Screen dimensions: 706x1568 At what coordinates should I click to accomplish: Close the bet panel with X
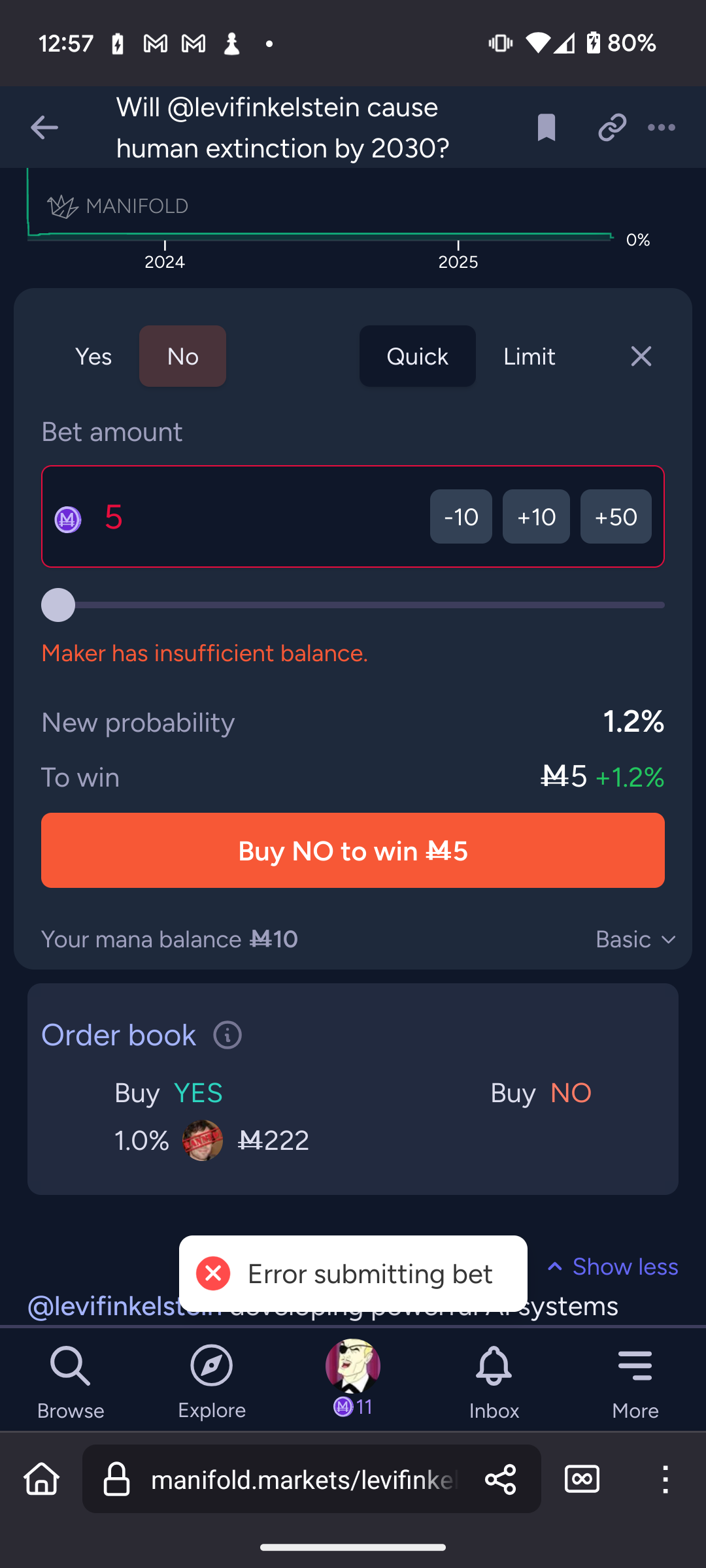coord(641,357)
